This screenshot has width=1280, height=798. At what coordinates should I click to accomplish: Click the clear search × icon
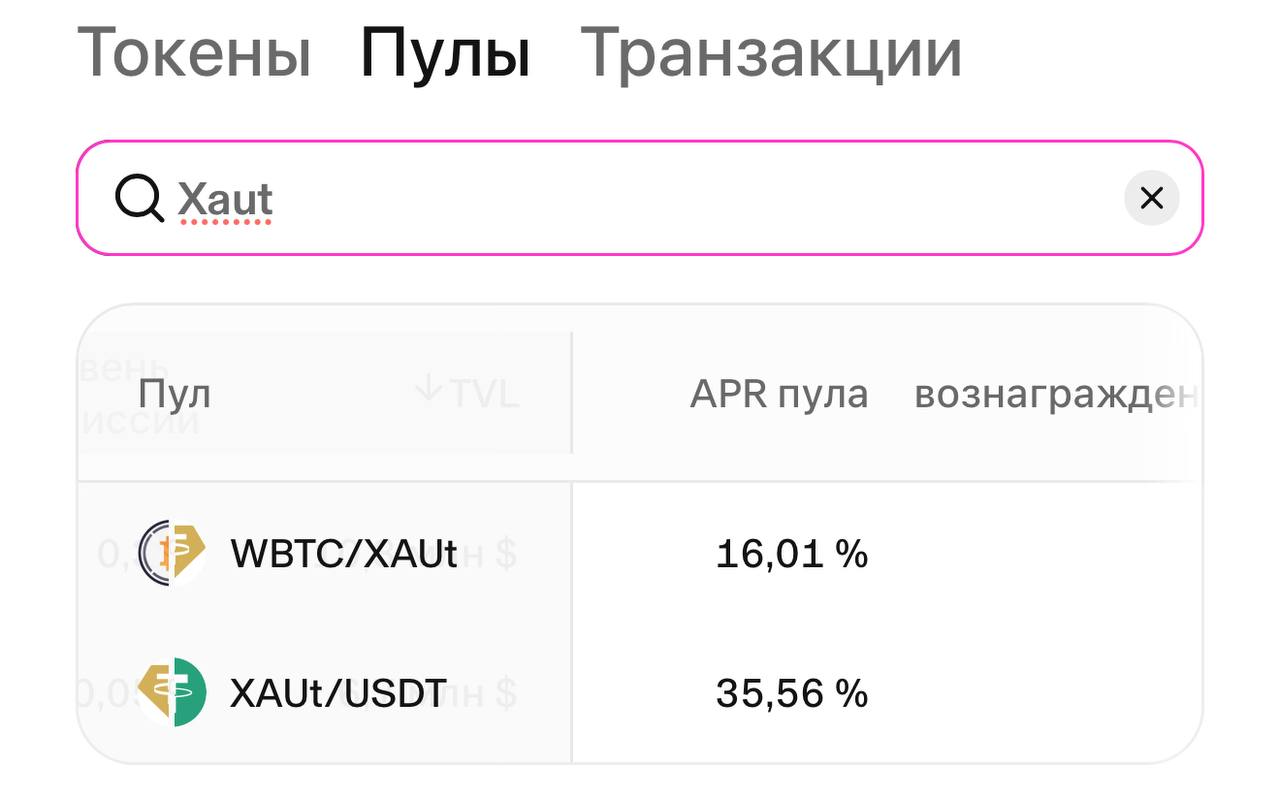tap(1151, 197)
